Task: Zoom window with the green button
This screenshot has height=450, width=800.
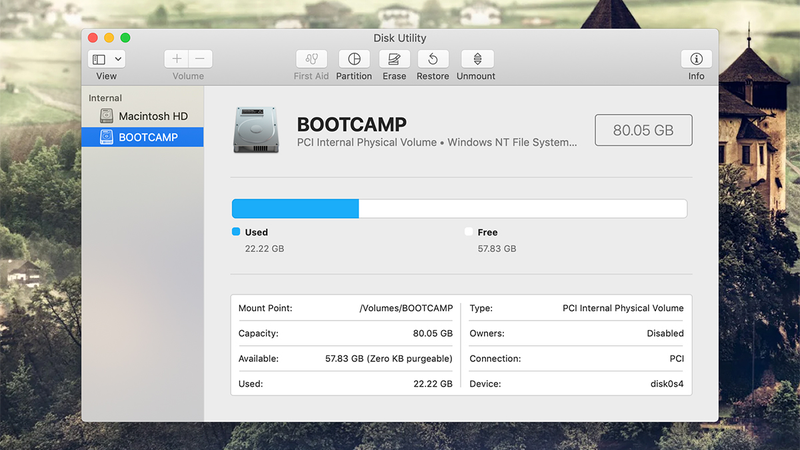Action: 125,38
